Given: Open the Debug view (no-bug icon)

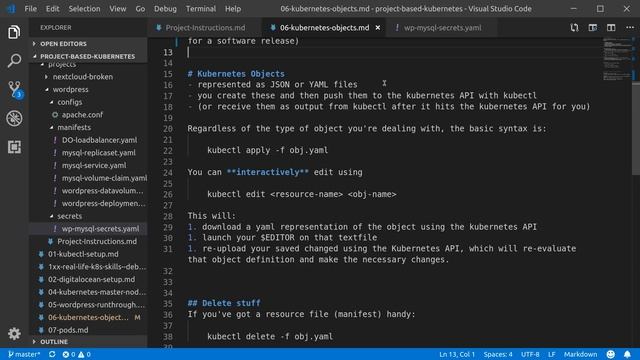Looking at the screenshot, I should 14,118.
